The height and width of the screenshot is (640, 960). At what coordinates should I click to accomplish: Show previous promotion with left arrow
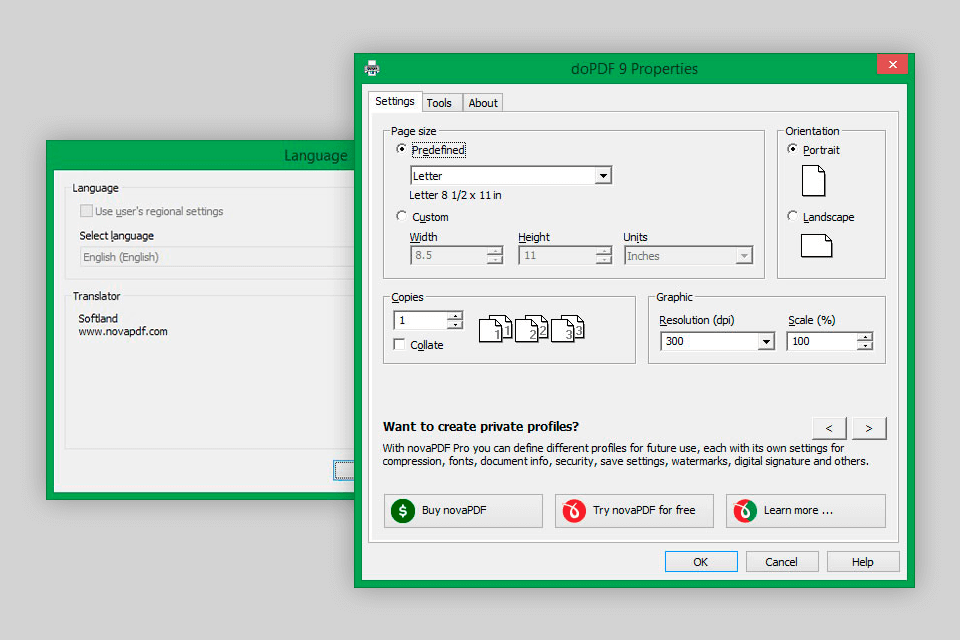[829, 428]
